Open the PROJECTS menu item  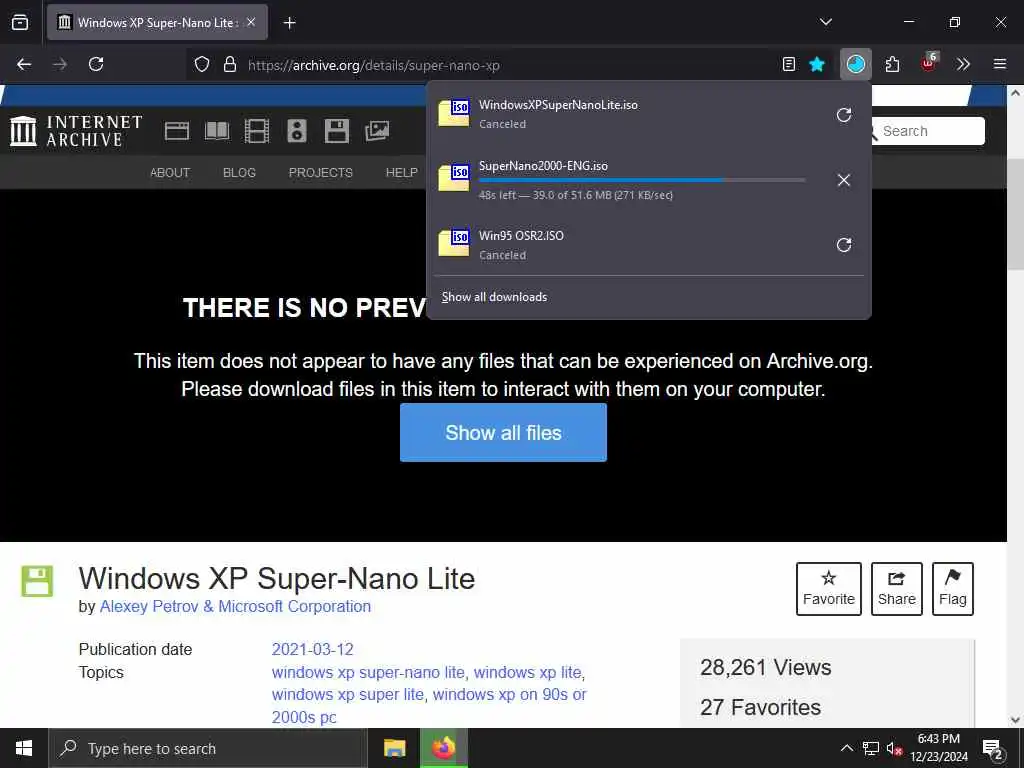click(x=321, y=172)
